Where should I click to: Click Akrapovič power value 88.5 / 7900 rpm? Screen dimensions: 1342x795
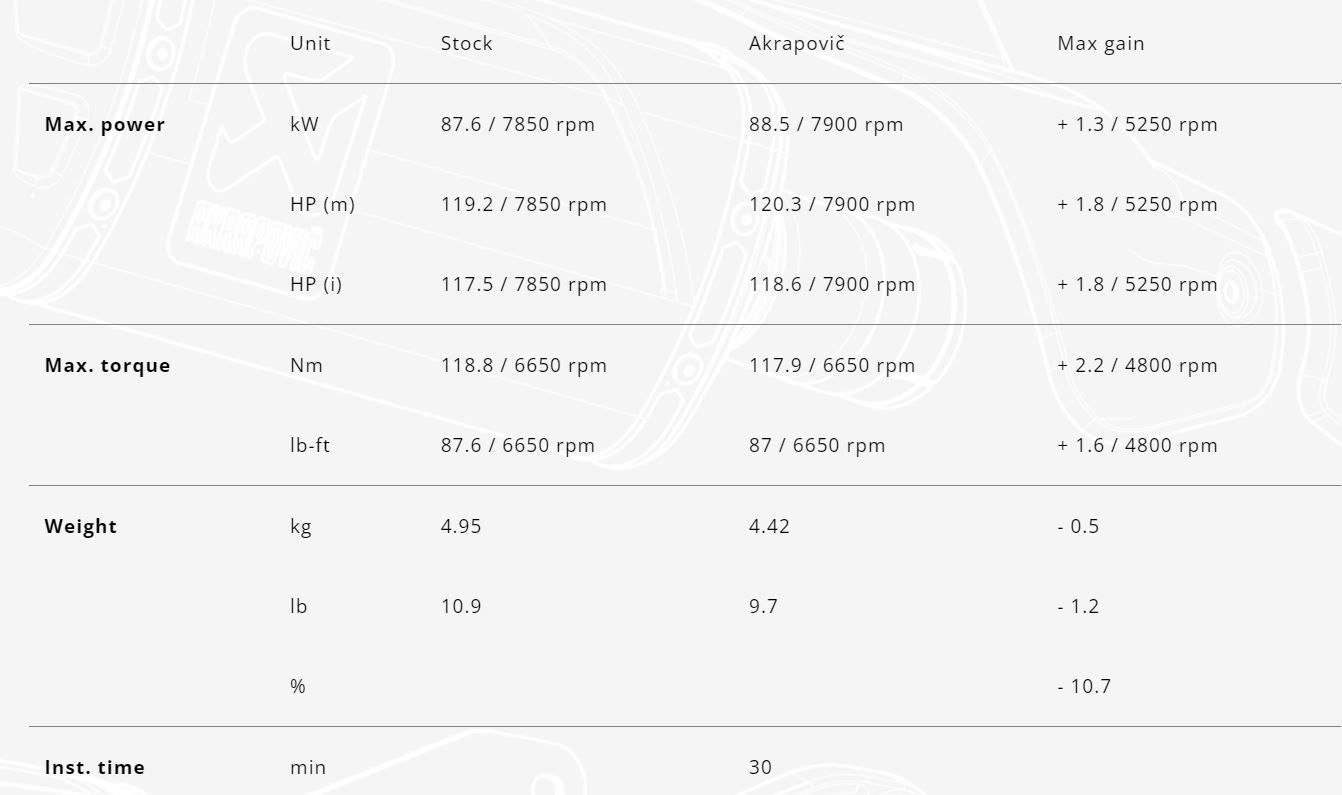click(826, 125)
